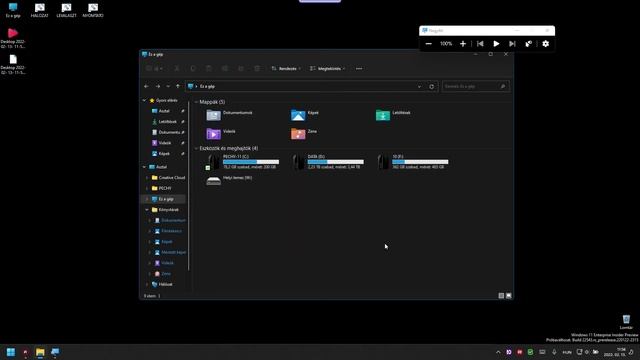Expand the Ez a gép sidebar node
640x360 pixels.
pos(147,199)
